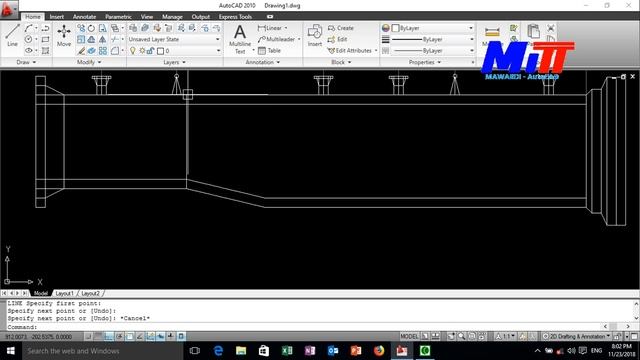Viewport: 640px width, 360px height.
Task: Switch to the Annotate ribbon tab
Action: (x=84, y=17)
